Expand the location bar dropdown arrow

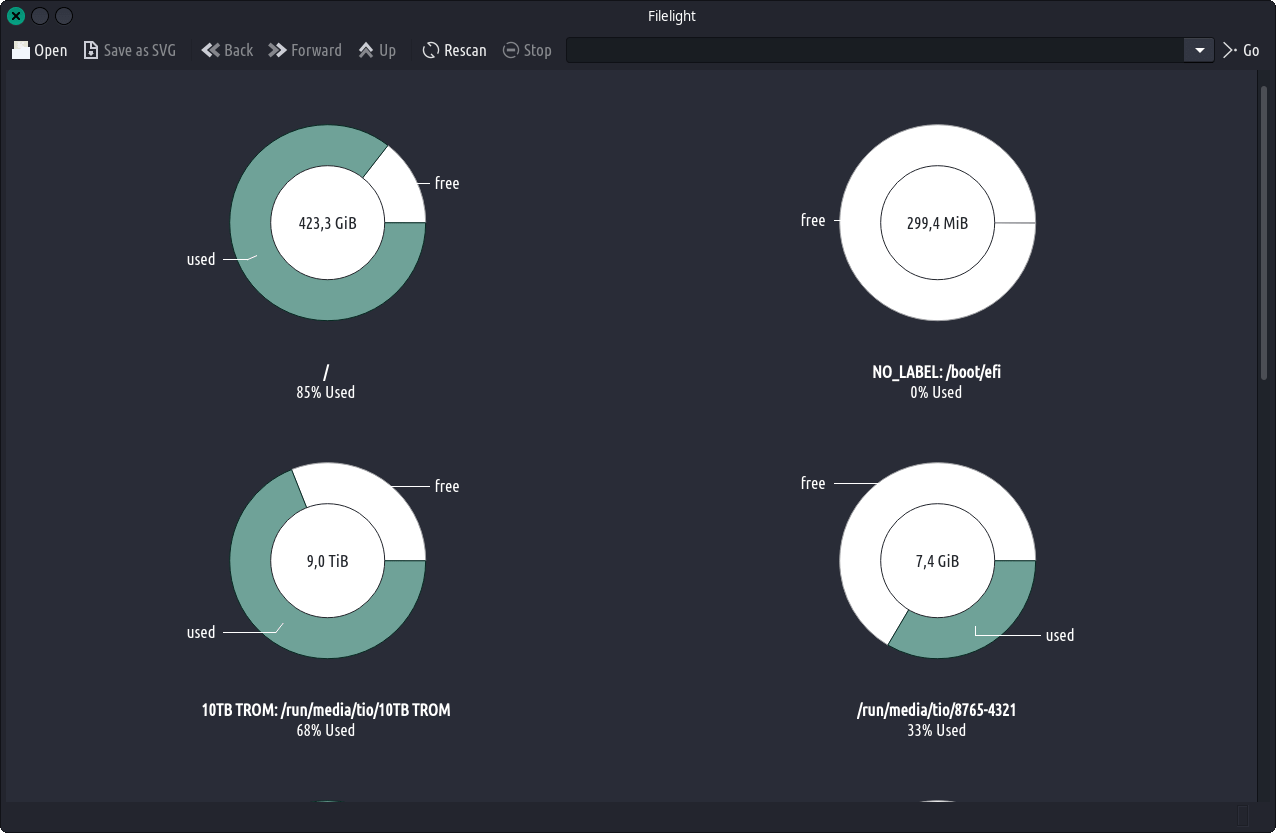pyautogui.click(x=1199, y=50)
